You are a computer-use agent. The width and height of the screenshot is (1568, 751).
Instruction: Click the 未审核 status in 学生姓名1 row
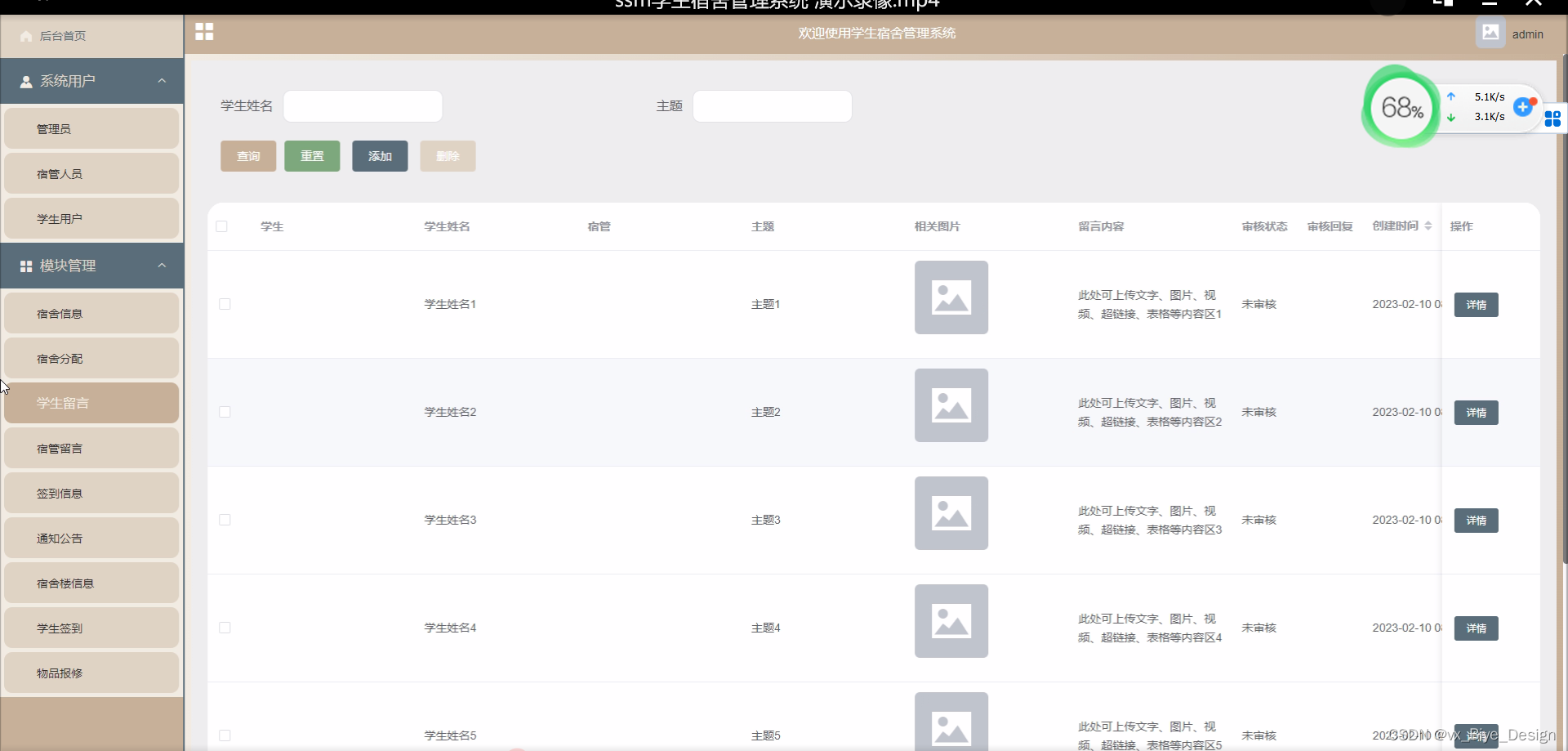[x=1258, y=304]
